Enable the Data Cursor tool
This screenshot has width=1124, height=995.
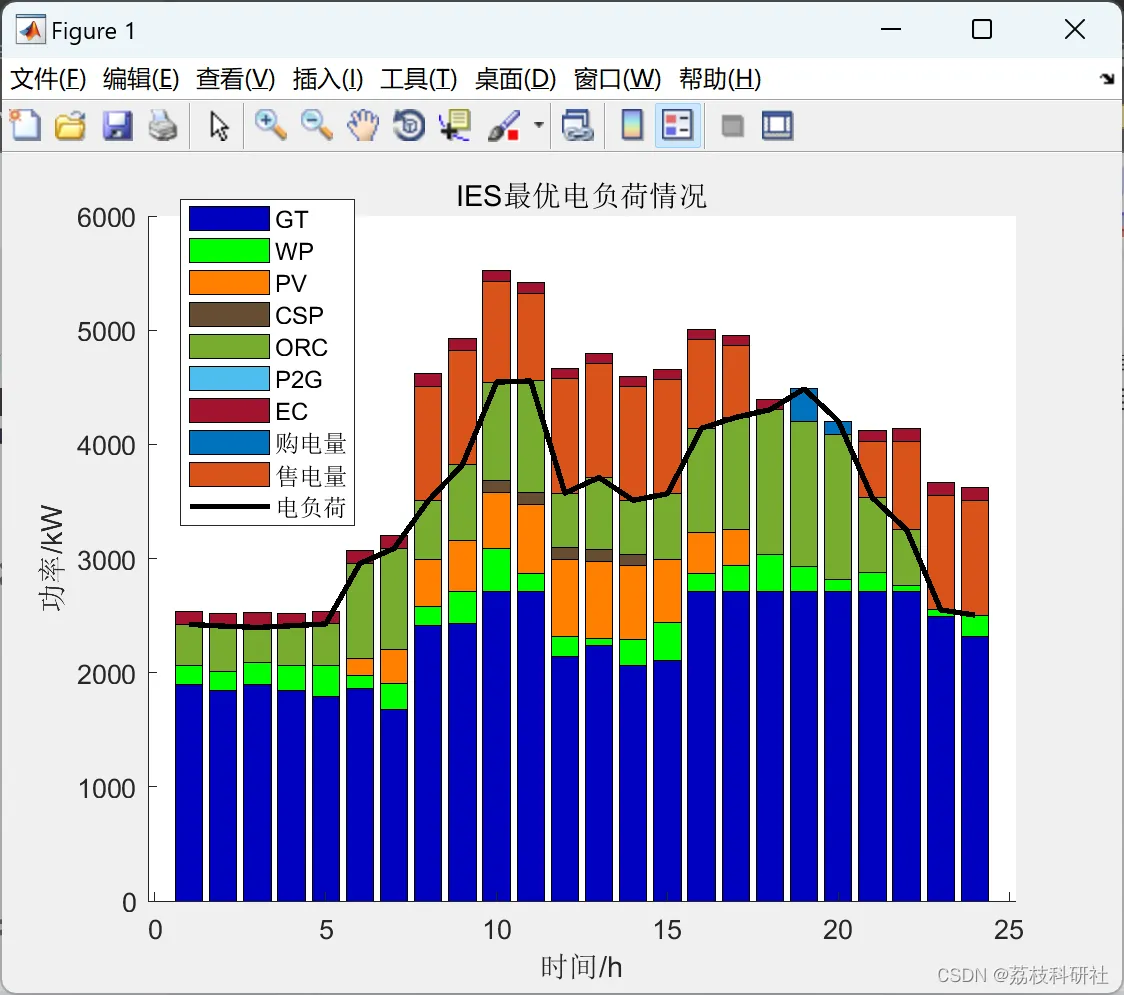pos(455,125)
